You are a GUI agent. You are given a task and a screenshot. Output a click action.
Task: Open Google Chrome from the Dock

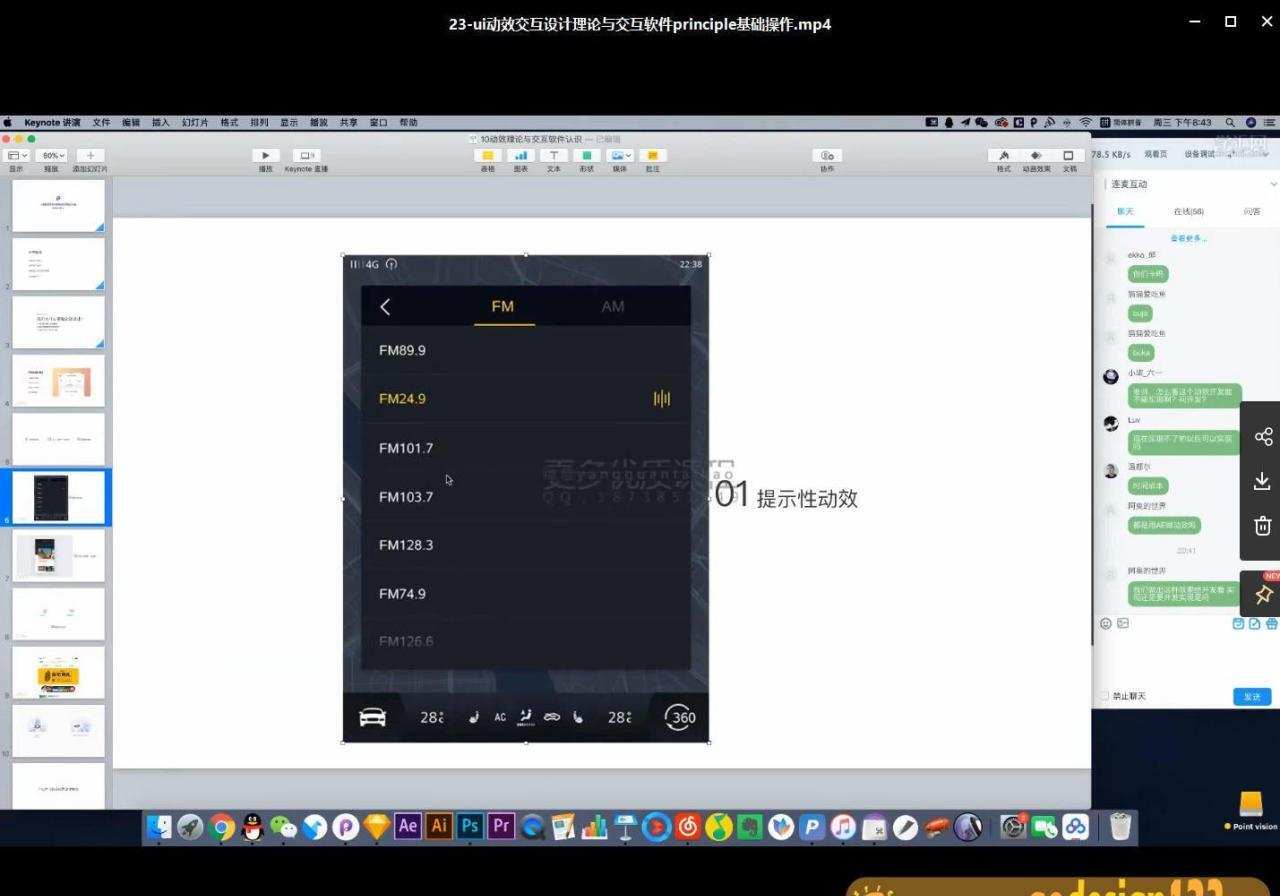(x=222, y=826)
